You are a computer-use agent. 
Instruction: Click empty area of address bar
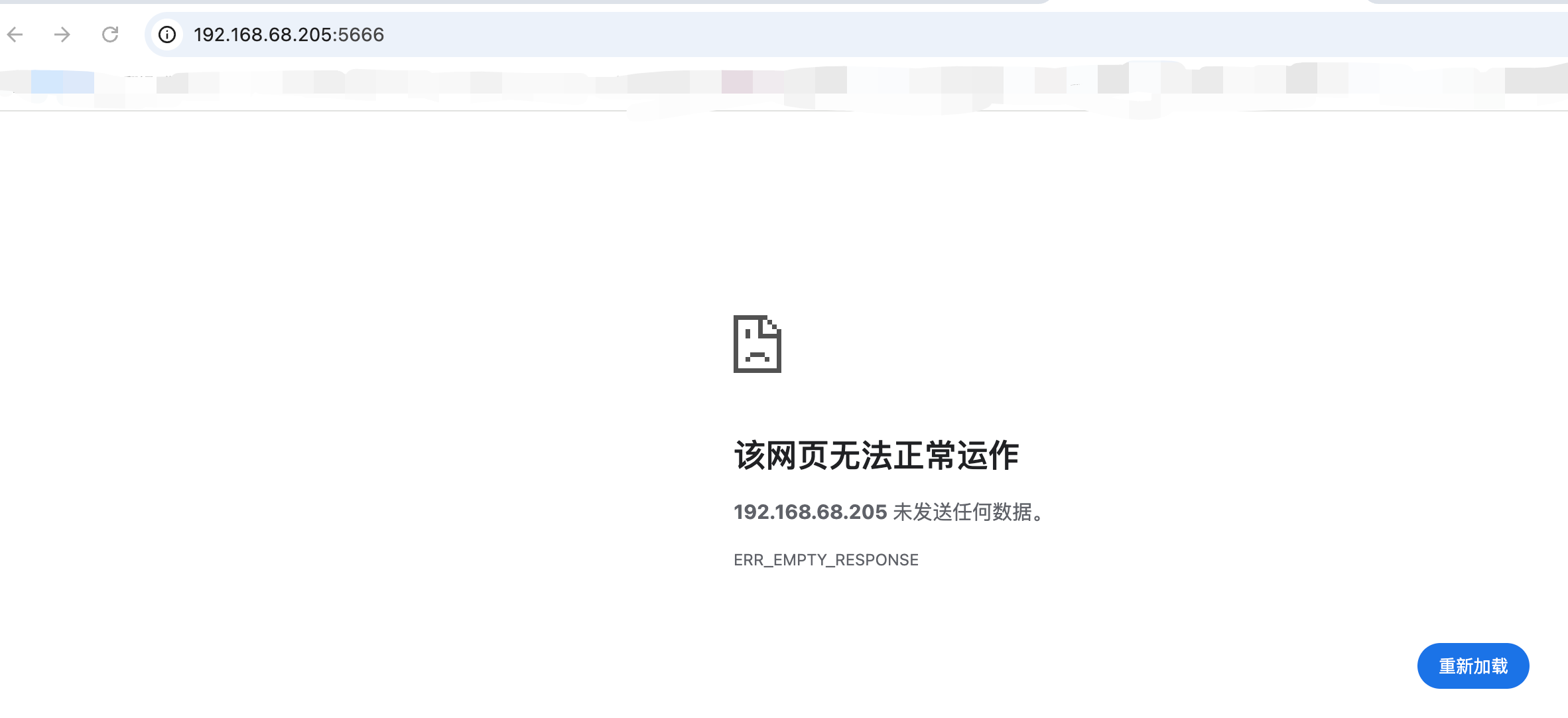[x=929, y=35]
